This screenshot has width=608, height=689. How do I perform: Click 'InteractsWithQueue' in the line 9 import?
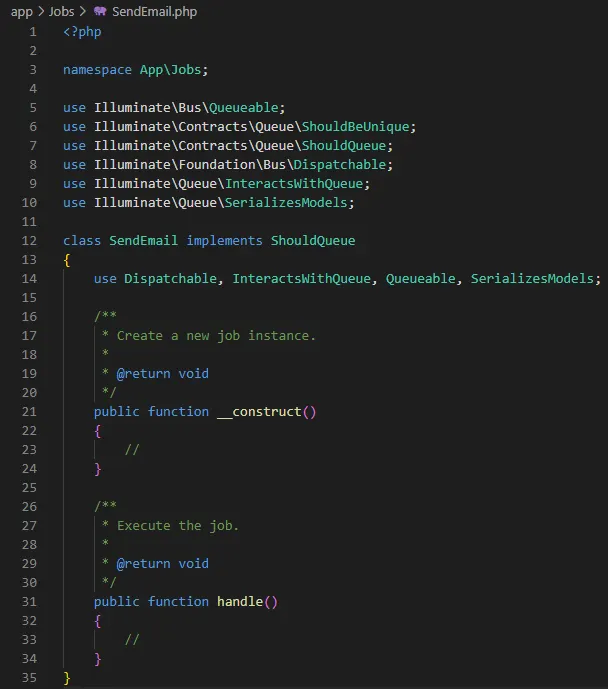pyautogui.click(x=294, y=184)
